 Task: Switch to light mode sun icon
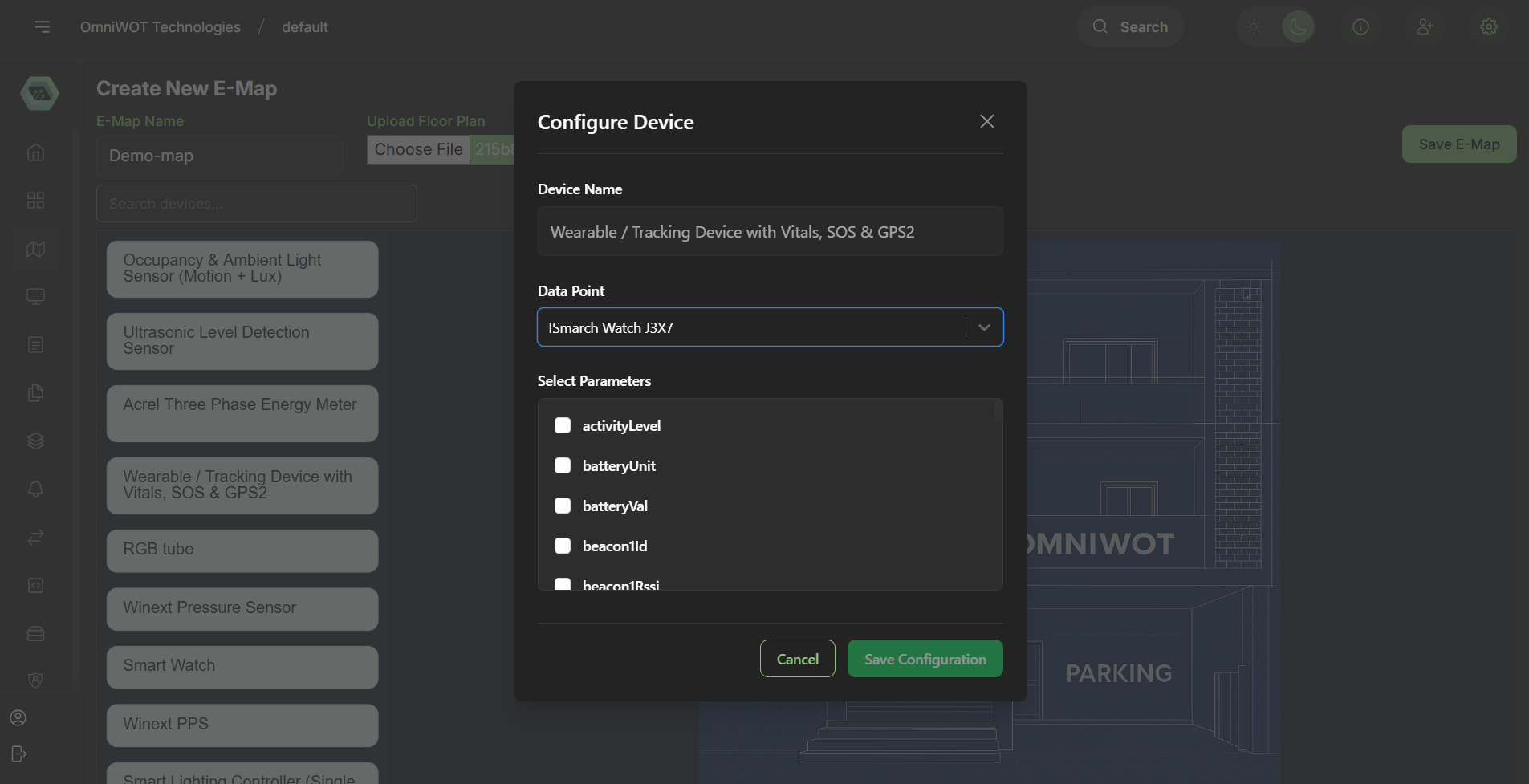click(1253, 27)
